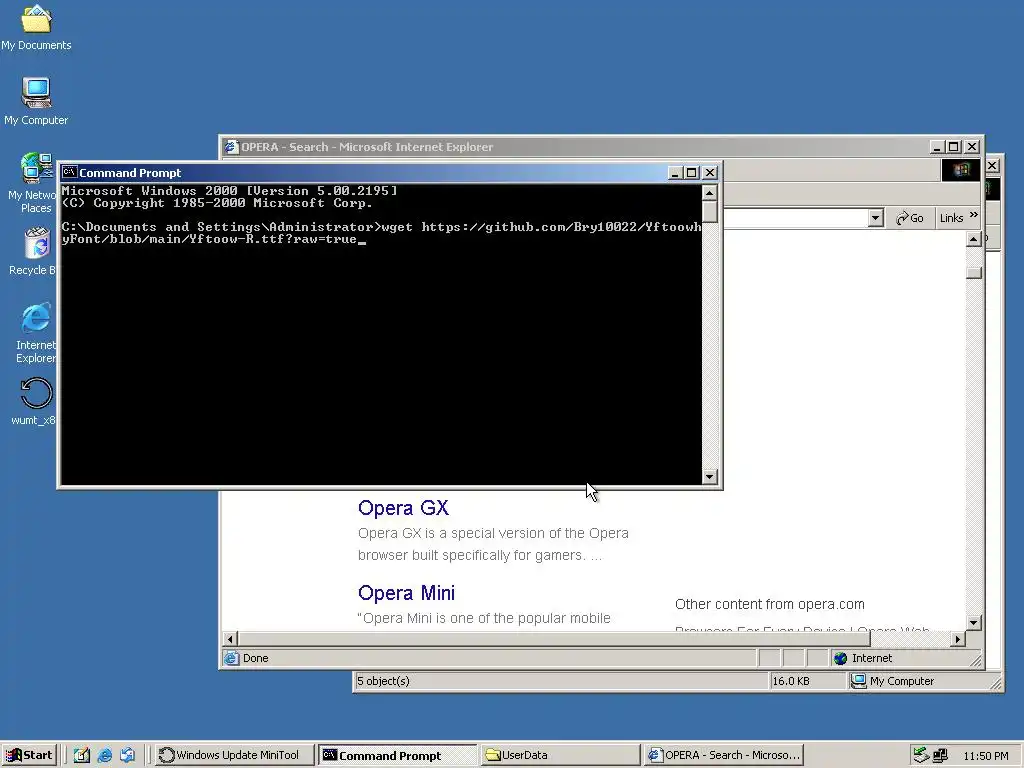
Task: Close the background Explorer folder window
Action: tap(993, 166)
